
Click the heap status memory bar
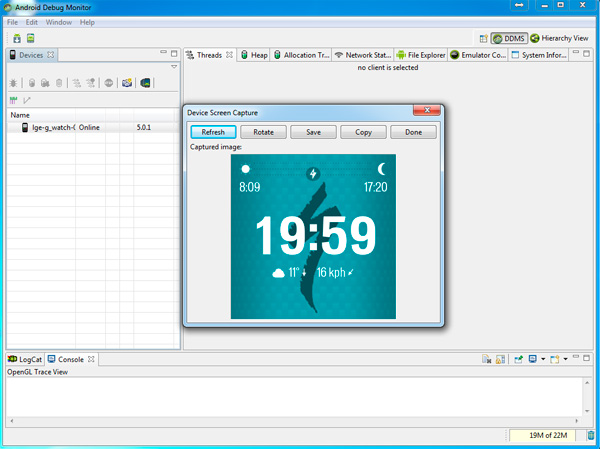(x=544, y=435)
